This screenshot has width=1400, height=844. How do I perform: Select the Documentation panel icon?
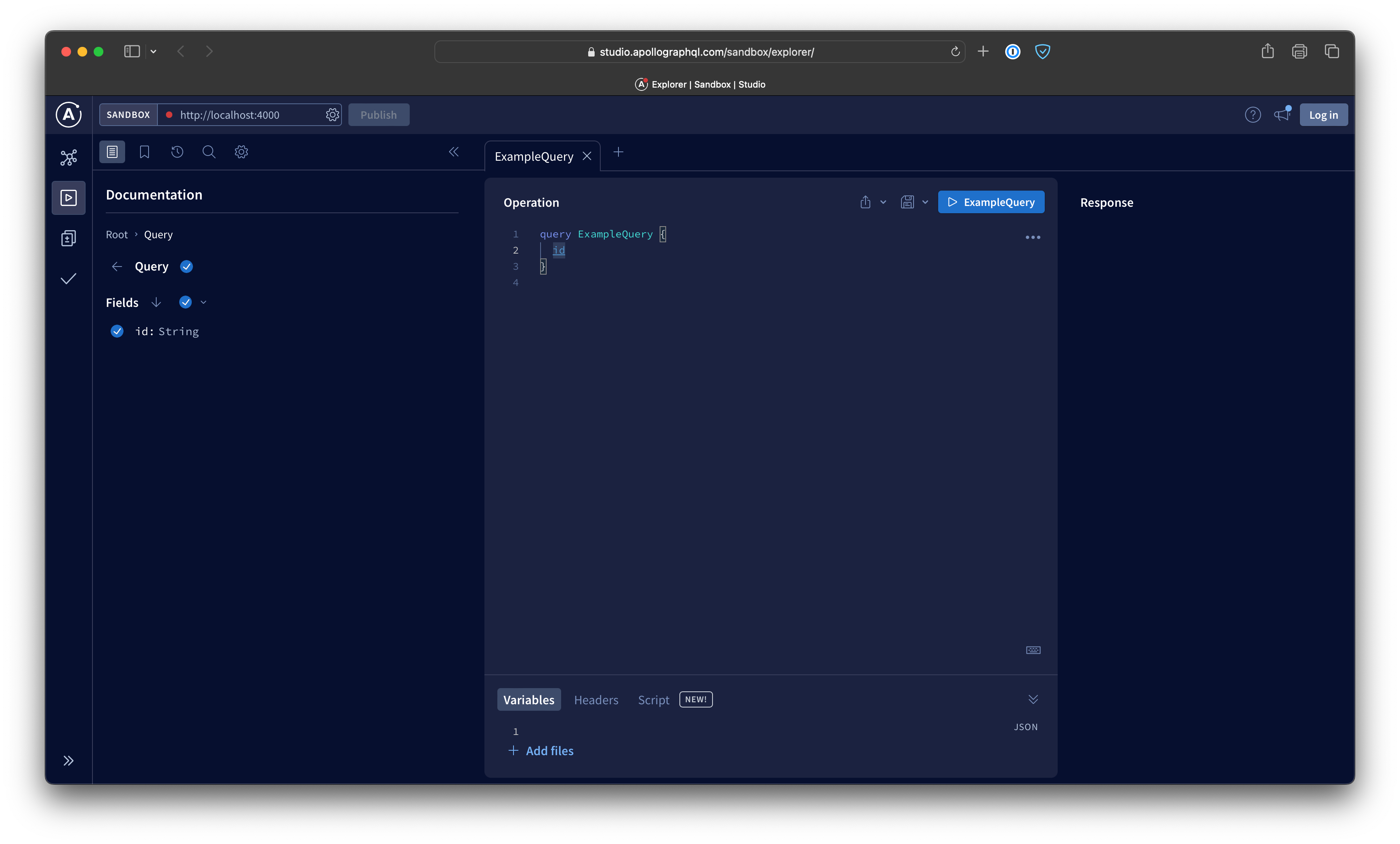coord(112,152)
